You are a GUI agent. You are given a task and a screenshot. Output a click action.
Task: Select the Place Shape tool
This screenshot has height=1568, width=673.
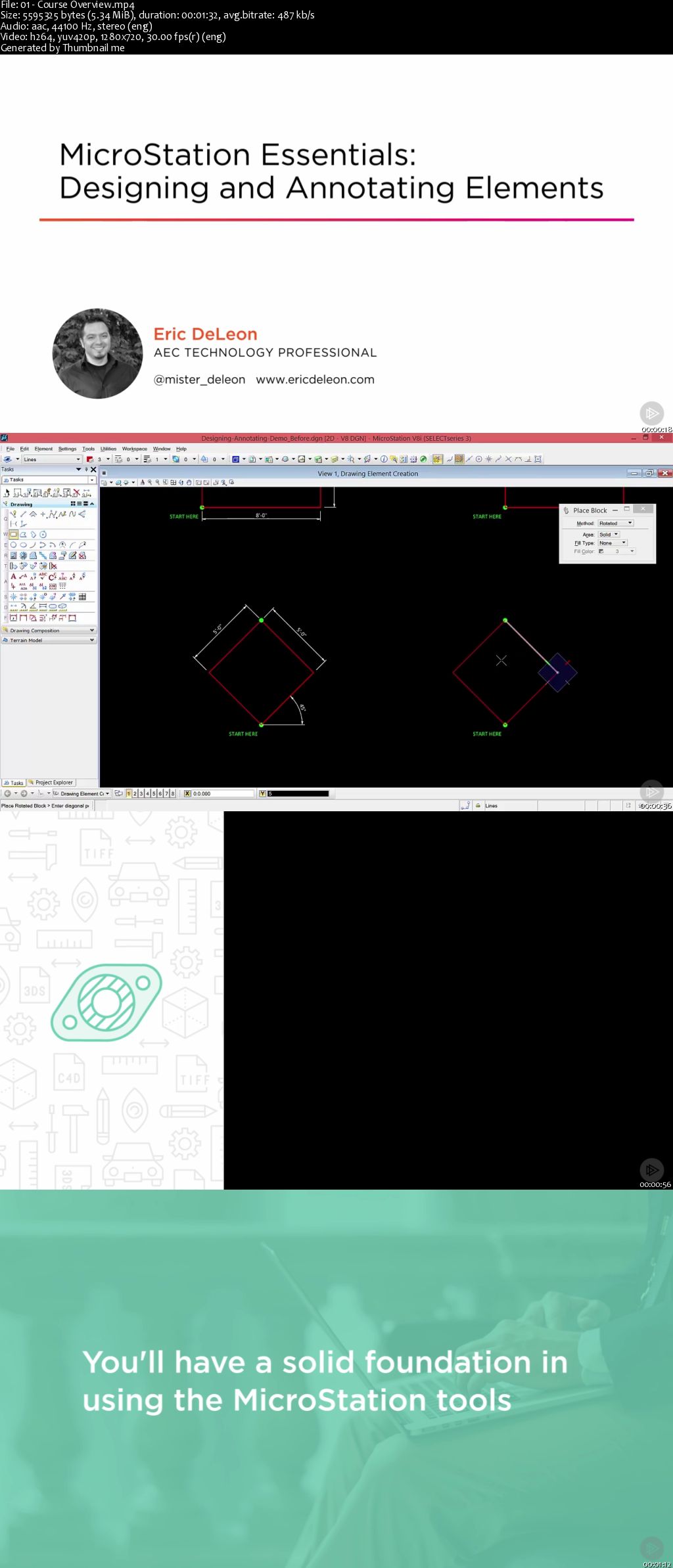(x=23, y=534)
